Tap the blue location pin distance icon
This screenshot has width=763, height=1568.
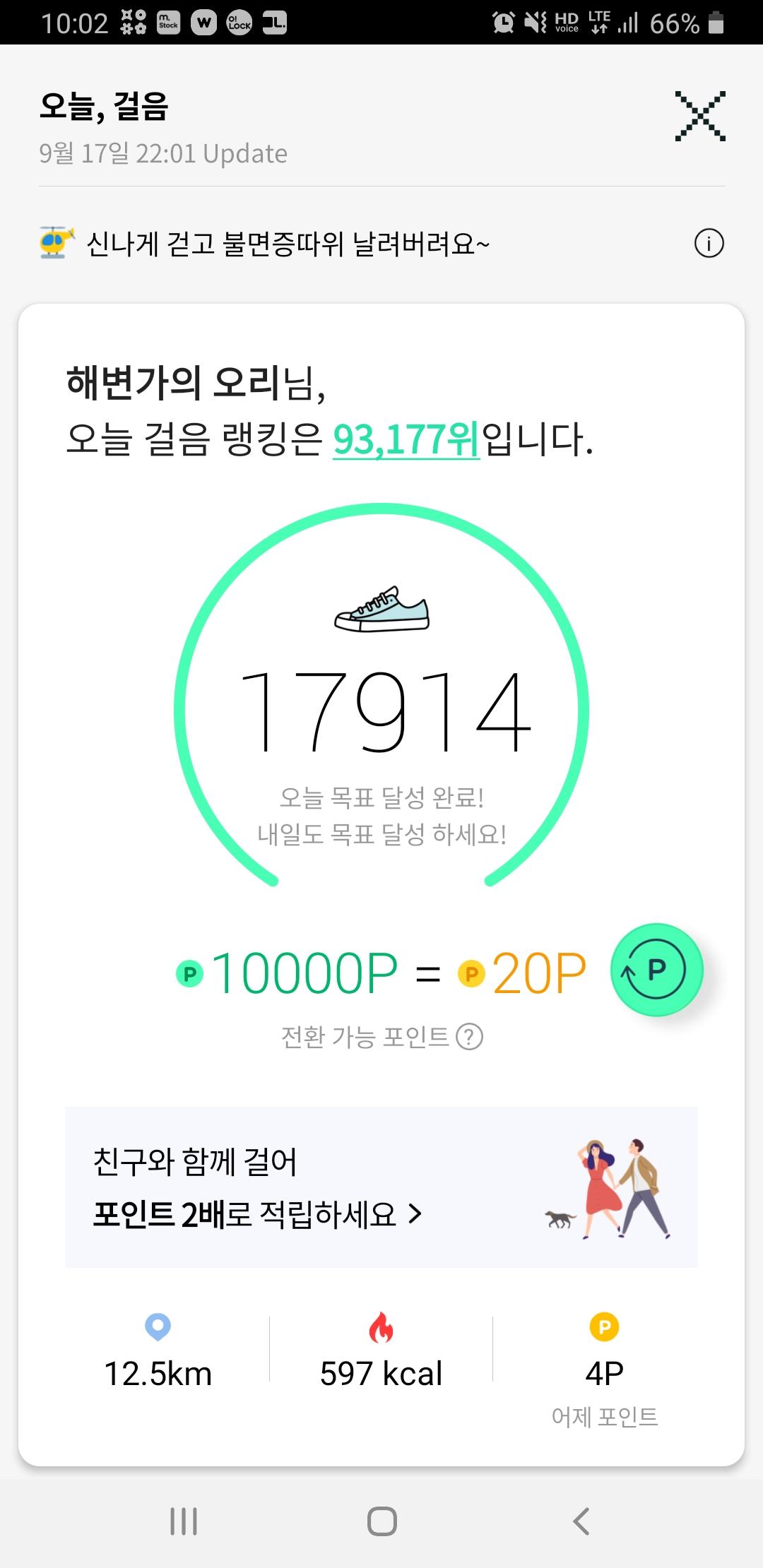click(x=158, y=1327)
